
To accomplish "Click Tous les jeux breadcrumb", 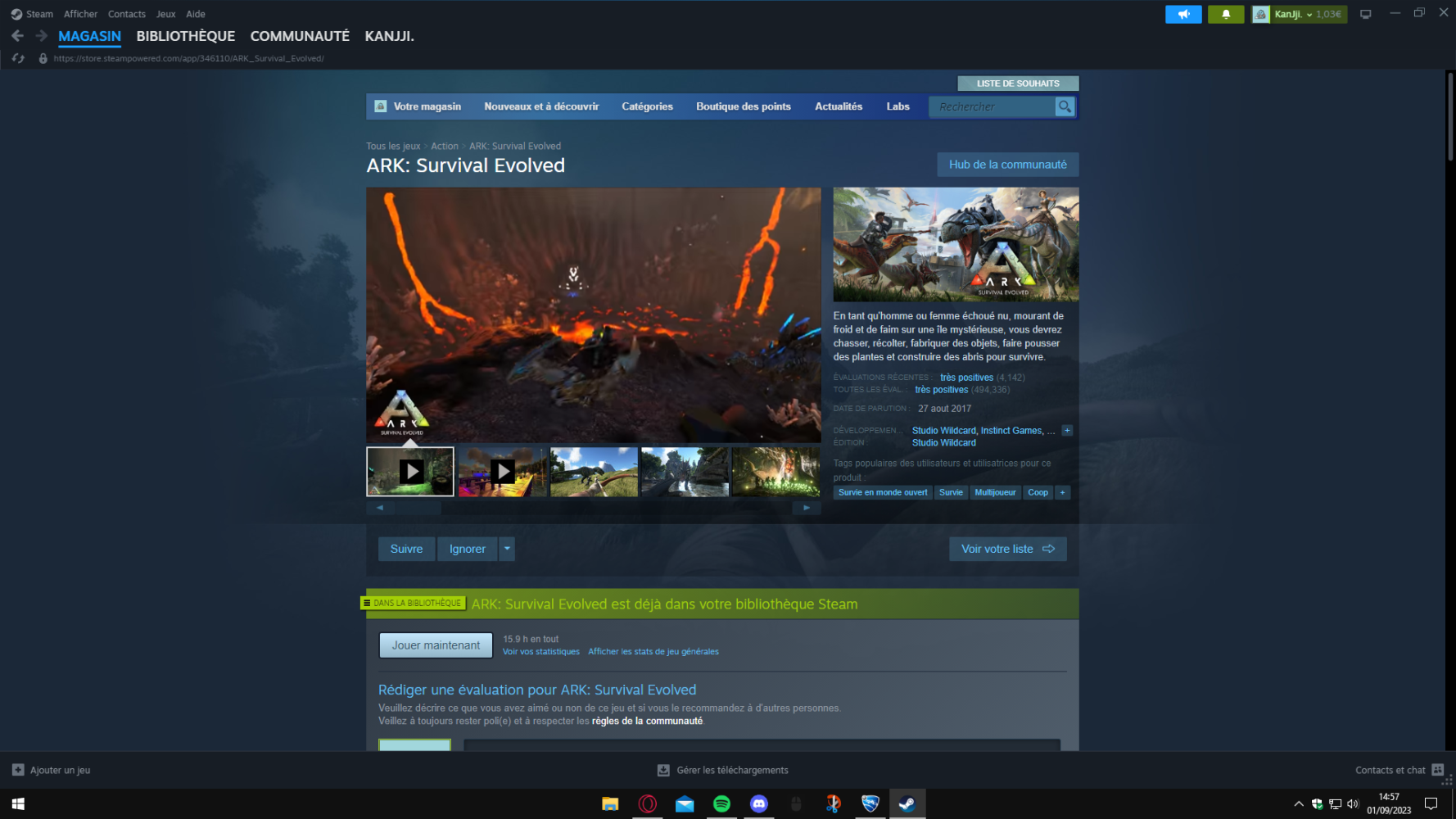I will click(x=393, y=147).
